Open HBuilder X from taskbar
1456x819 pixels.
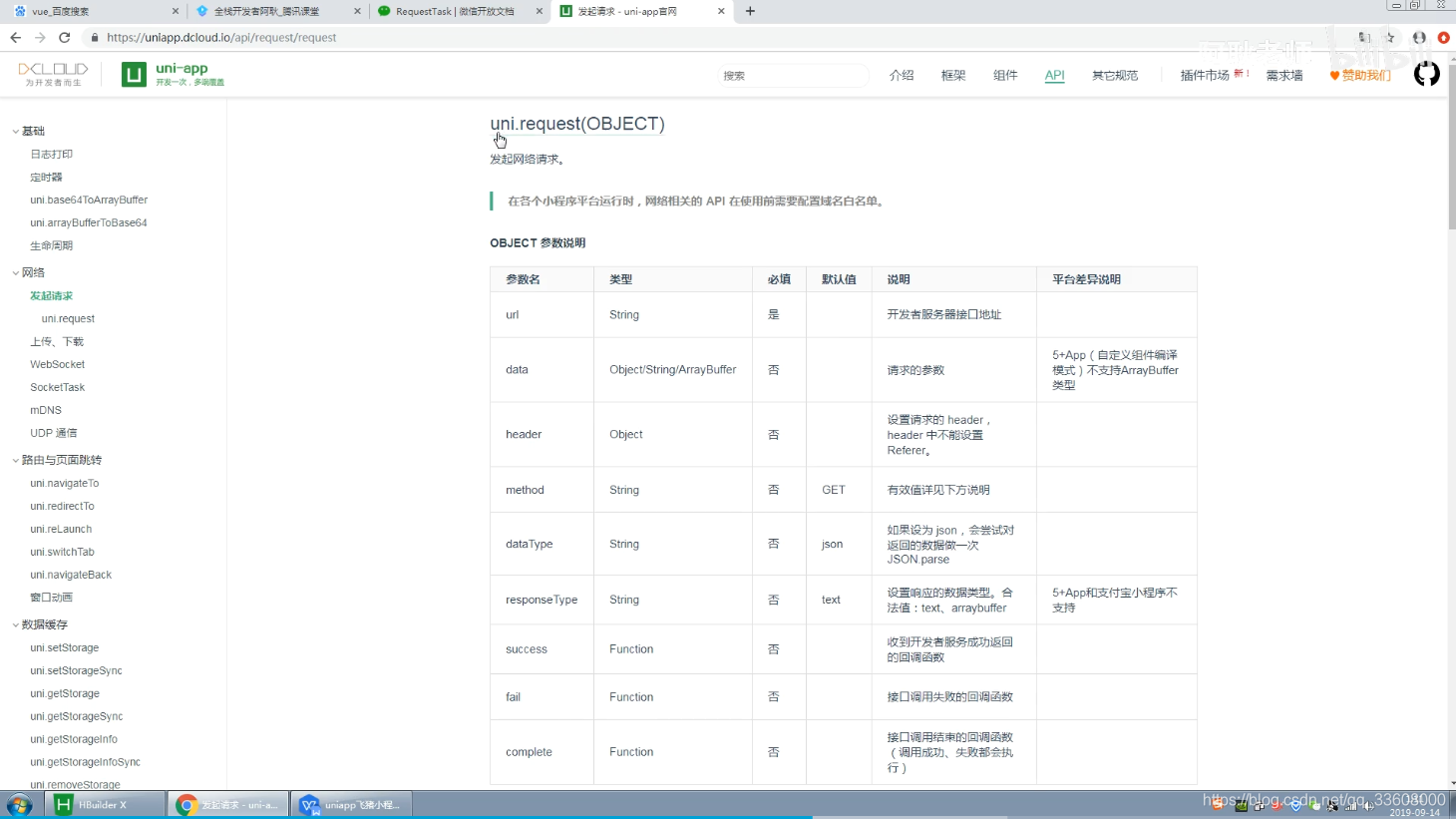coord(107,804)
